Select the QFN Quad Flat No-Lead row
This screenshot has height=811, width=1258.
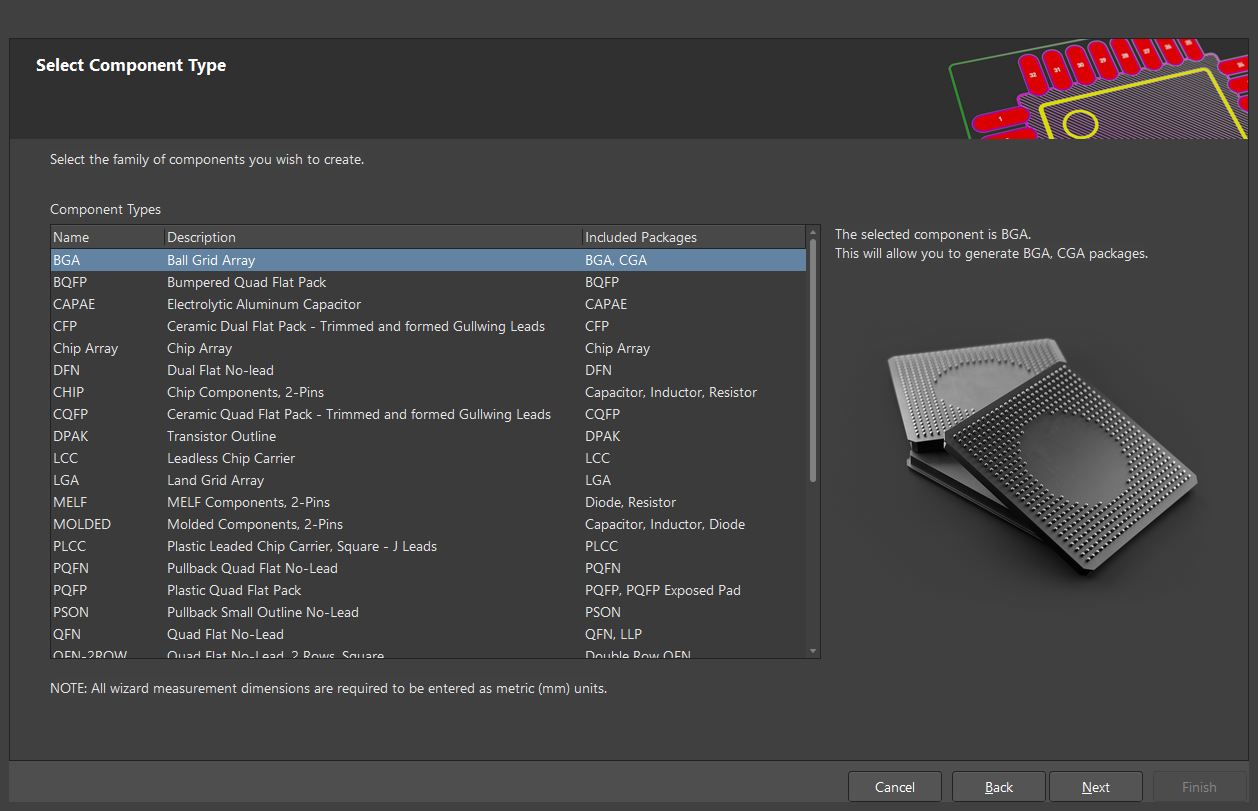coord(428,634)
